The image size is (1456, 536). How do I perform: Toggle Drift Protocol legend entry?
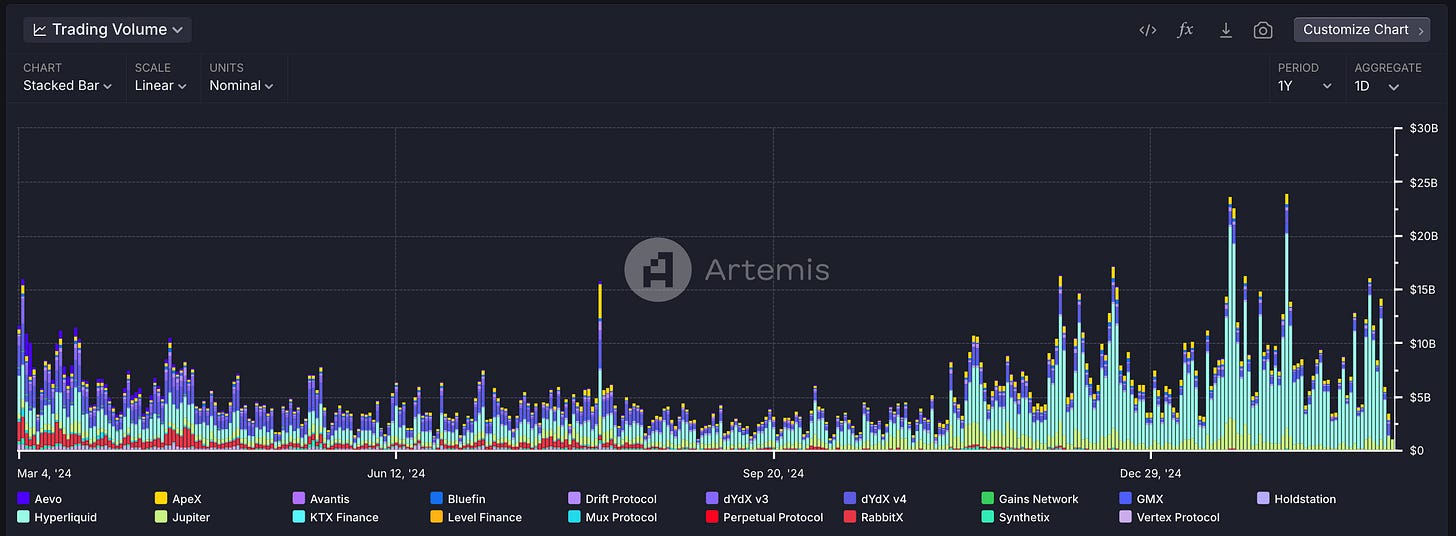point(612,499)
